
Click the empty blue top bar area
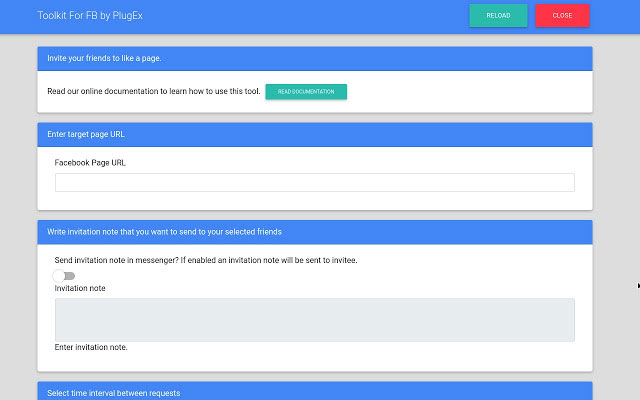click(x=300, y=15)
